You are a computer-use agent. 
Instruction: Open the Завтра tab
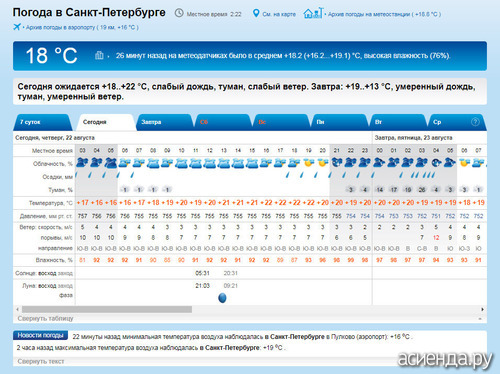pyautogui.click(x=164, y=122)
